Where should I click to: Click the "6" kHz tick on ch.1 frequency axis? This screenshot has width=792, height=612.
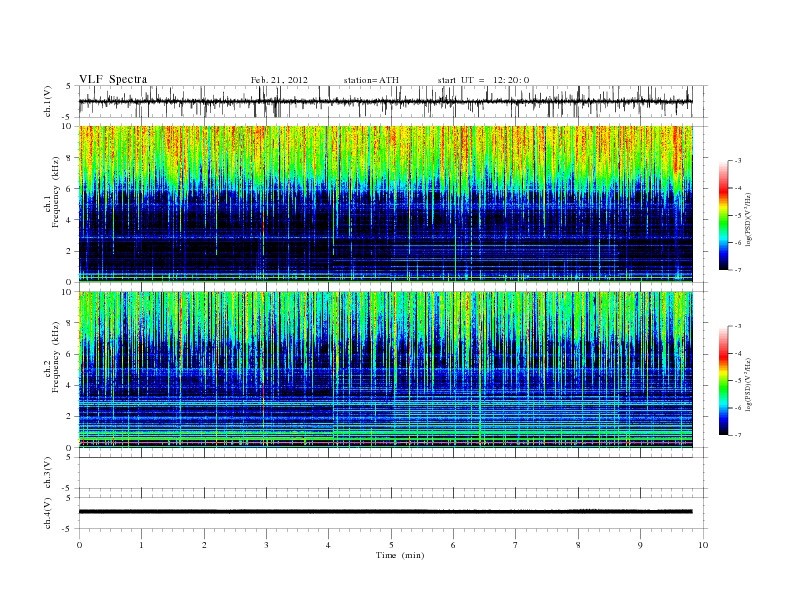coord(69,188)
